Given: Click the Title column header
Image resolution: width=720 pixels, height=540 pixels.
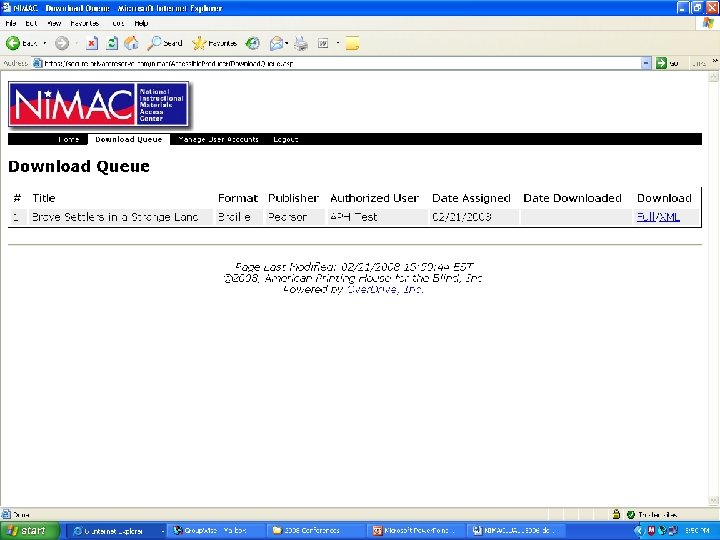Looking at the screenshot, I should tap(44, 198).
